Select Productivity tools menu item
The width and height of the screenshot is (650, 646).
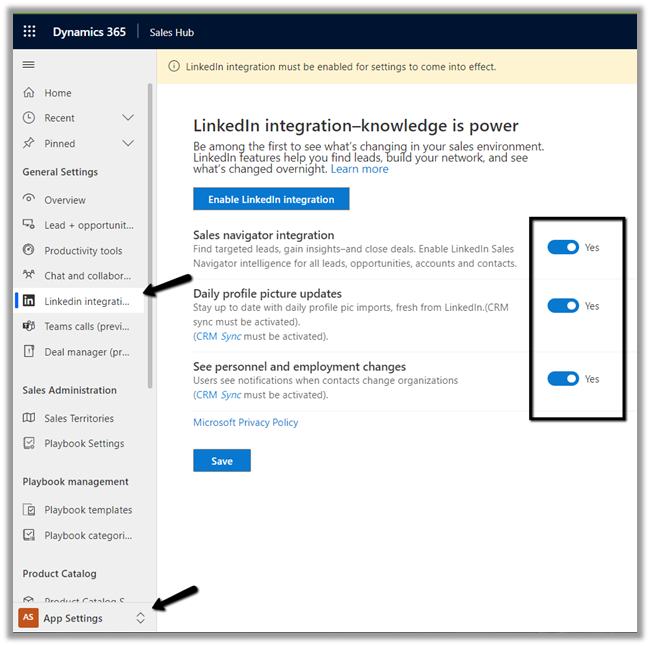click(79, 250)
